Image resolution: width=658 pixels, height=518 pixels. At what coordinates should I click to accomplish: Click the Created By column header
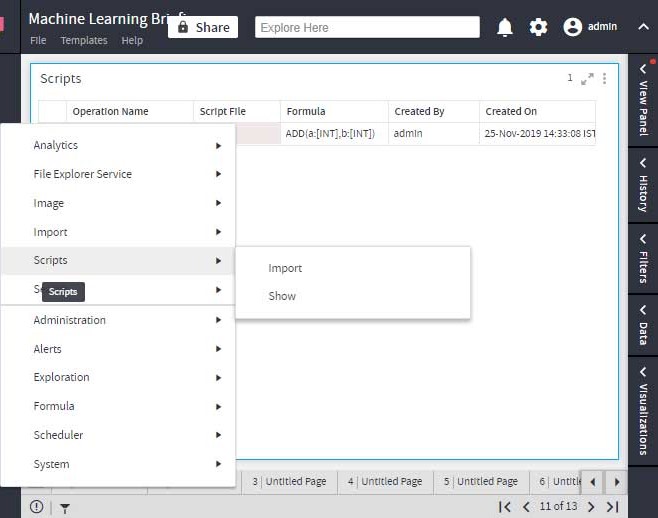(433, 112)
